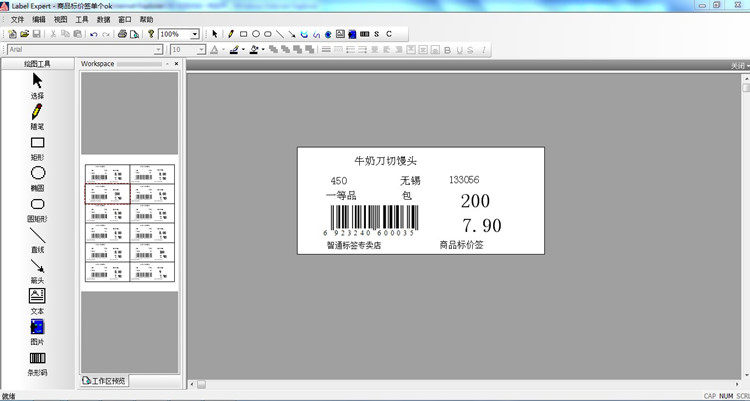Click the blue globe icon in toolbar

coord(328,34)
